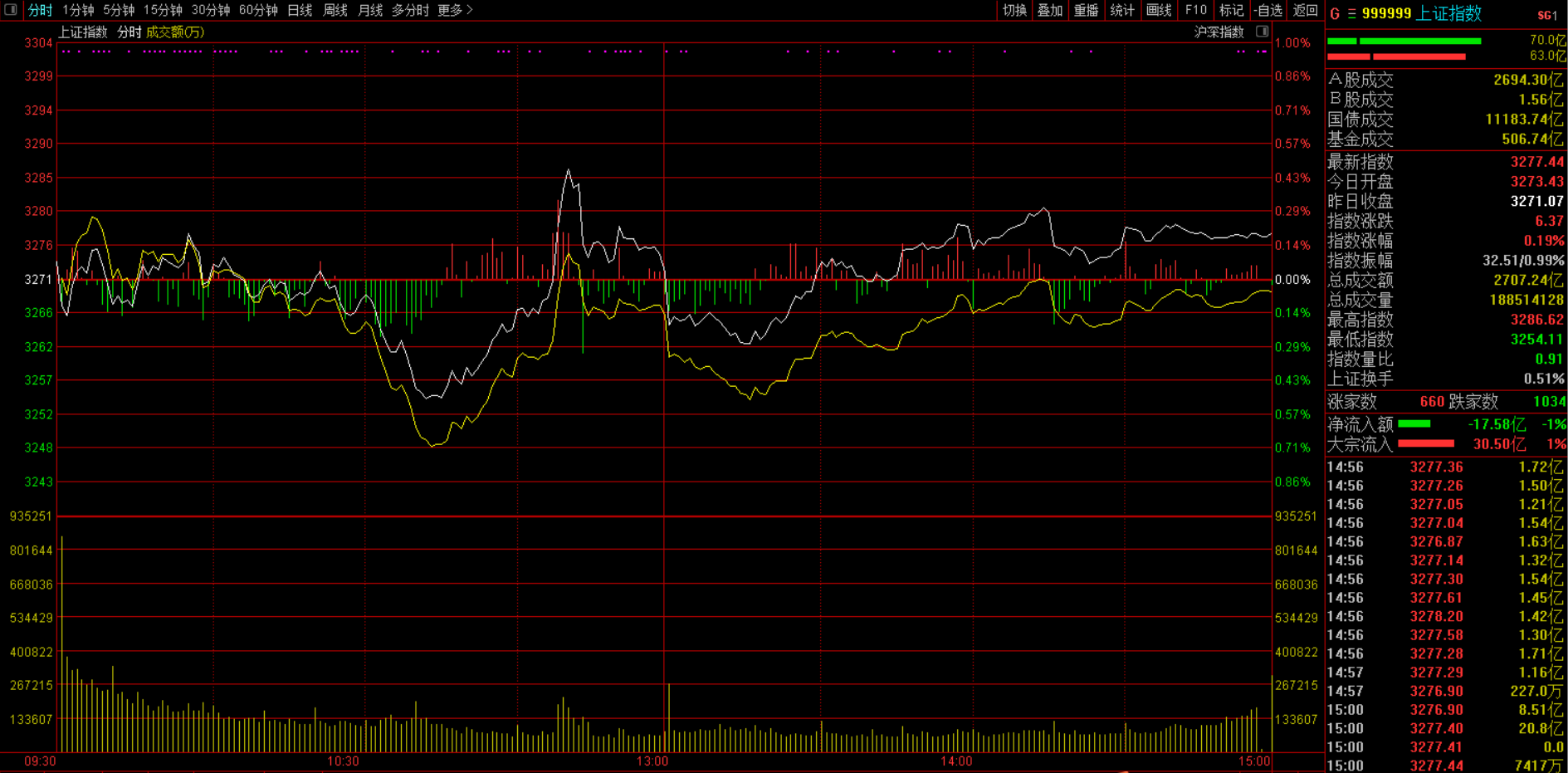
Task: Open the 多分时 multi-day view tab
Action: (410, 10)
